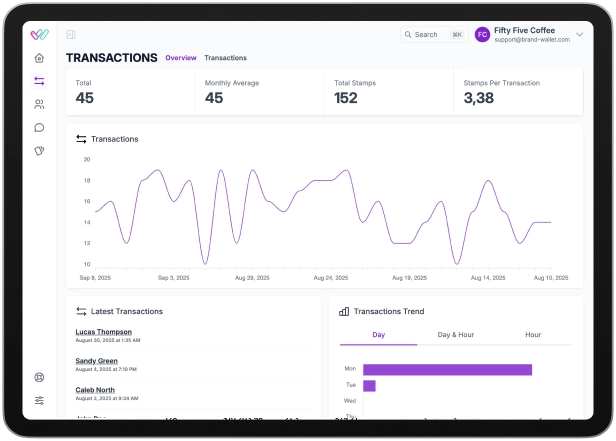Open the Help support icon in sidebar

pos(39,377)
